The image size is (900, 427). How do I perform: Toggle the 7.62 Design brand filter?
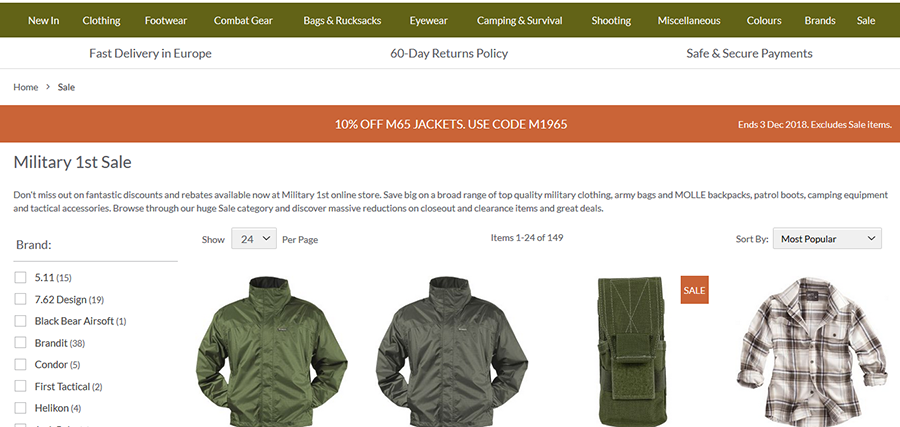click(20, 299)
